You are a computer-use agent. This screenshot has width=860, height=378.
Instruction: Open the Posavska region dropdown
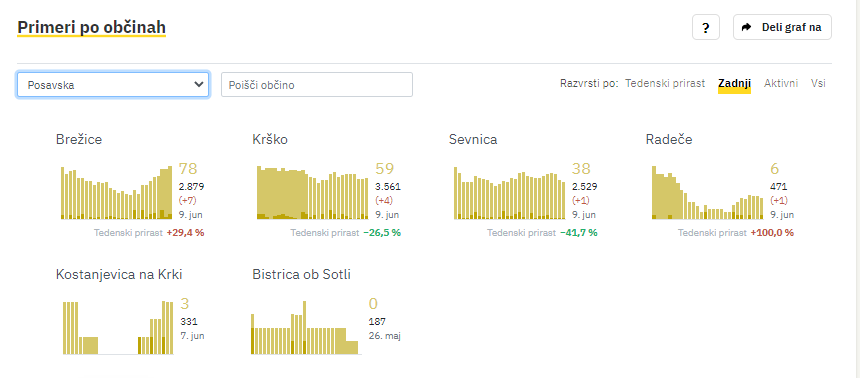(x=113, y=84)
